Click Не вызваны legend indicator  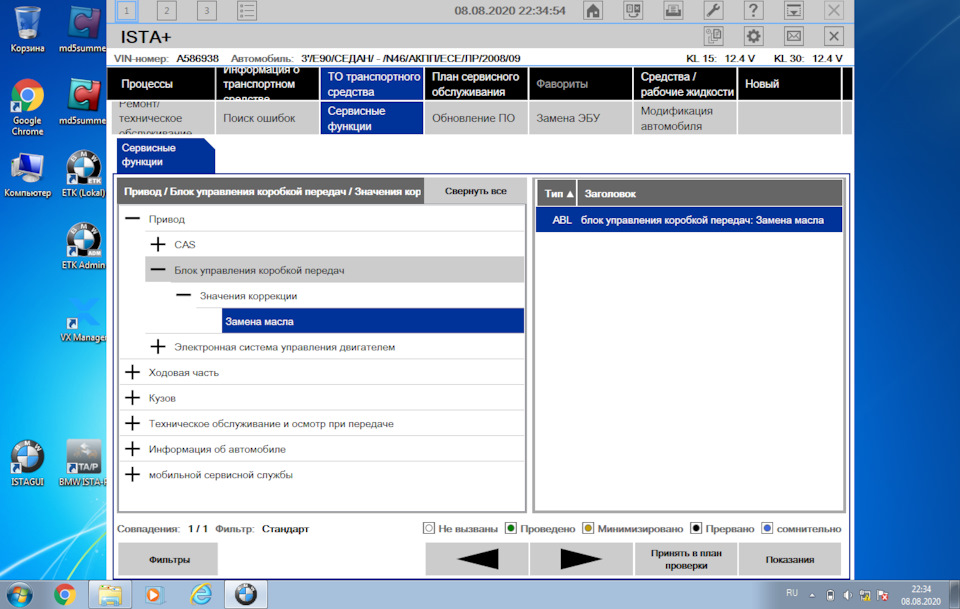coord(429,528)
